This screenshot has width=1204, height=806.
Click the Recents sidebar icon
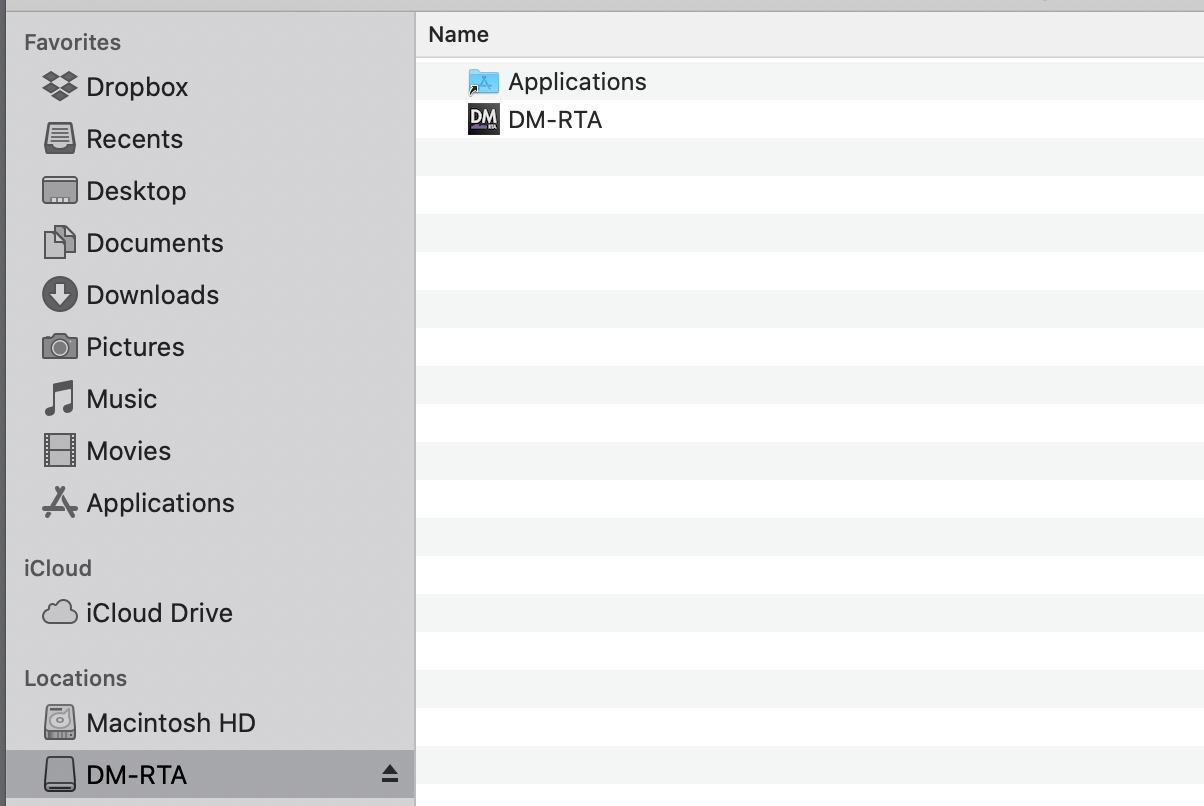coord(60,138)
